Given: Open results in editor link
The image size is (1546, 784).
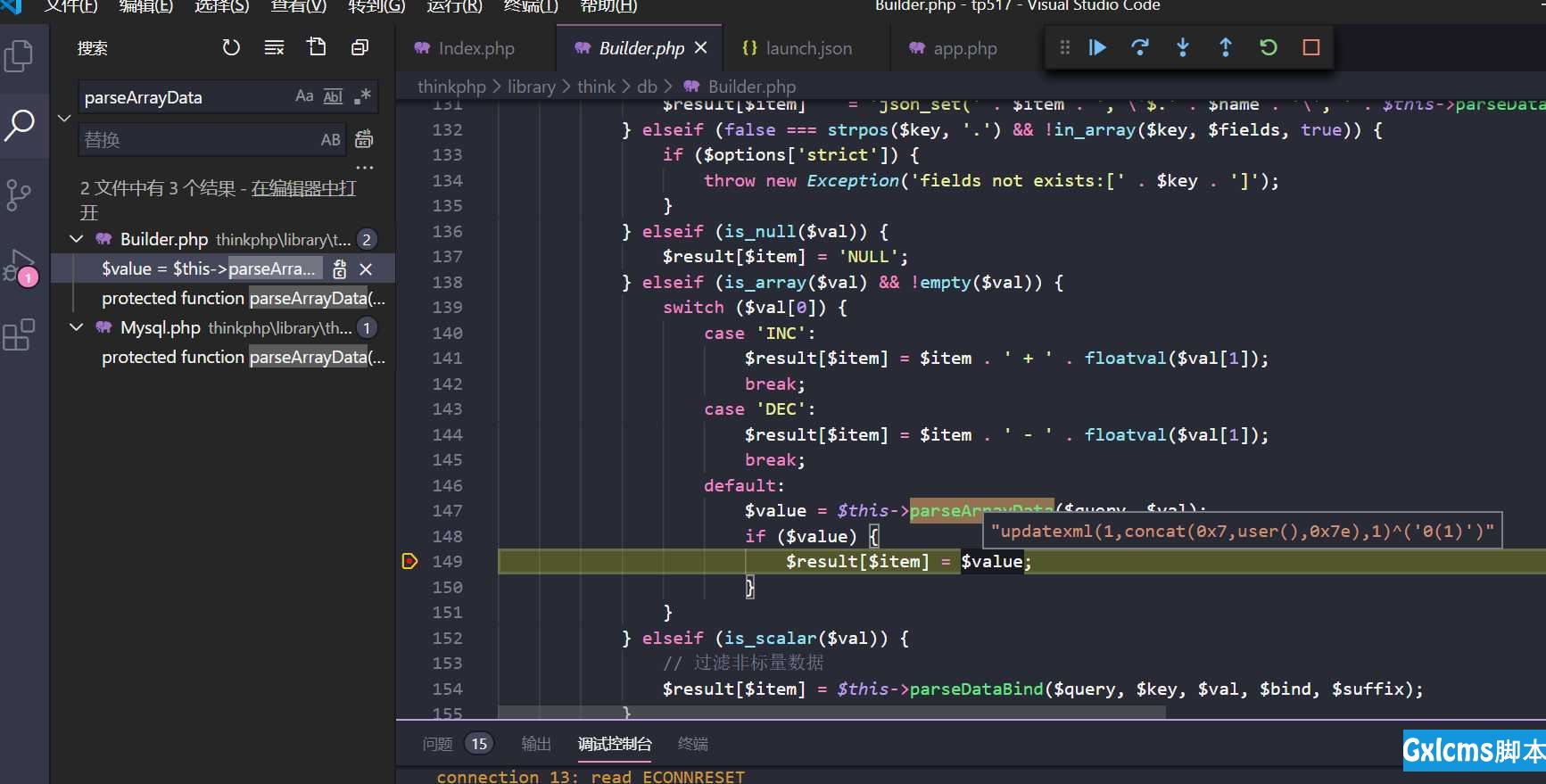Looking at the screenshot, I should coord(303,188).
